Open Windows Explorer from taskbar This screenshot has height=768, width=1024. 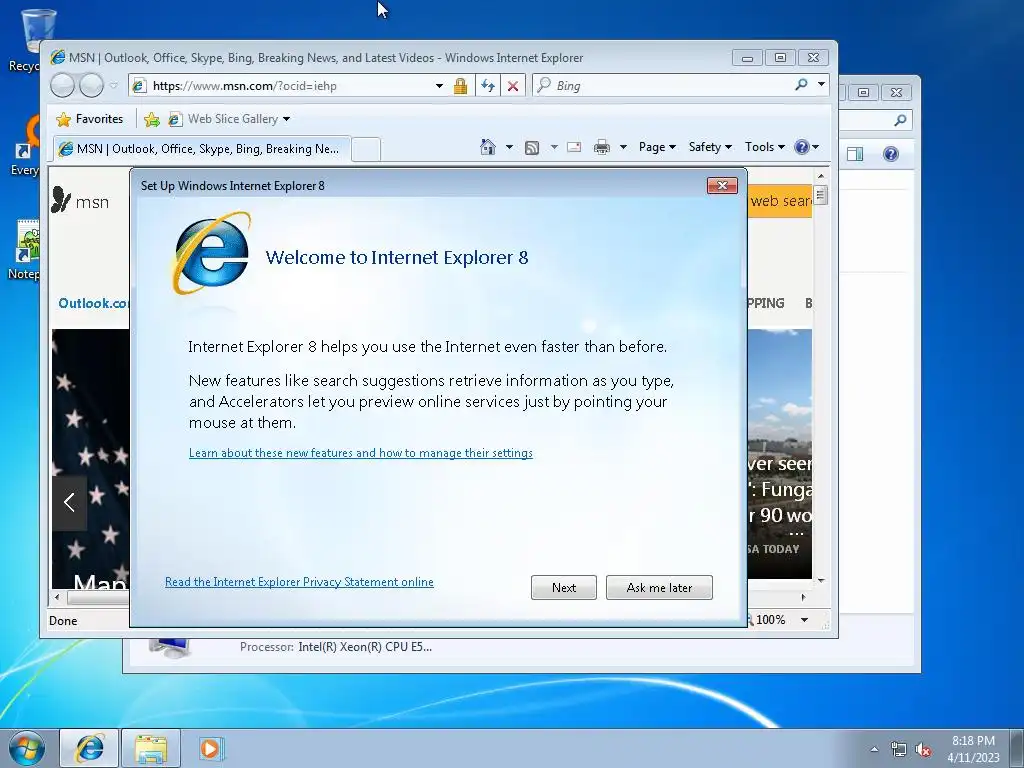point(151,748)
